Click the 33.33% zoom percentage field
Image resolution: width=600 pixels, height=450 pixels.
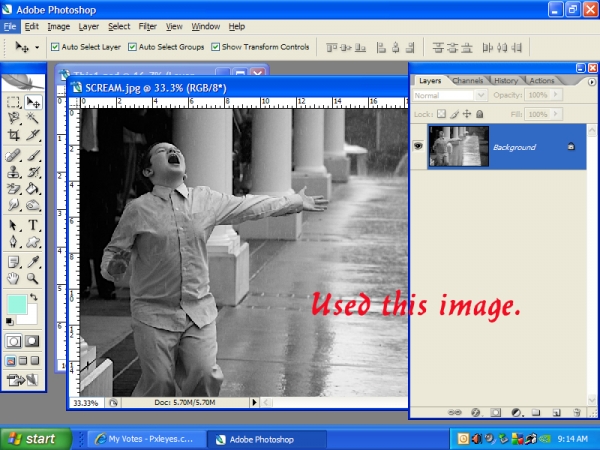[x=86, y=403]
